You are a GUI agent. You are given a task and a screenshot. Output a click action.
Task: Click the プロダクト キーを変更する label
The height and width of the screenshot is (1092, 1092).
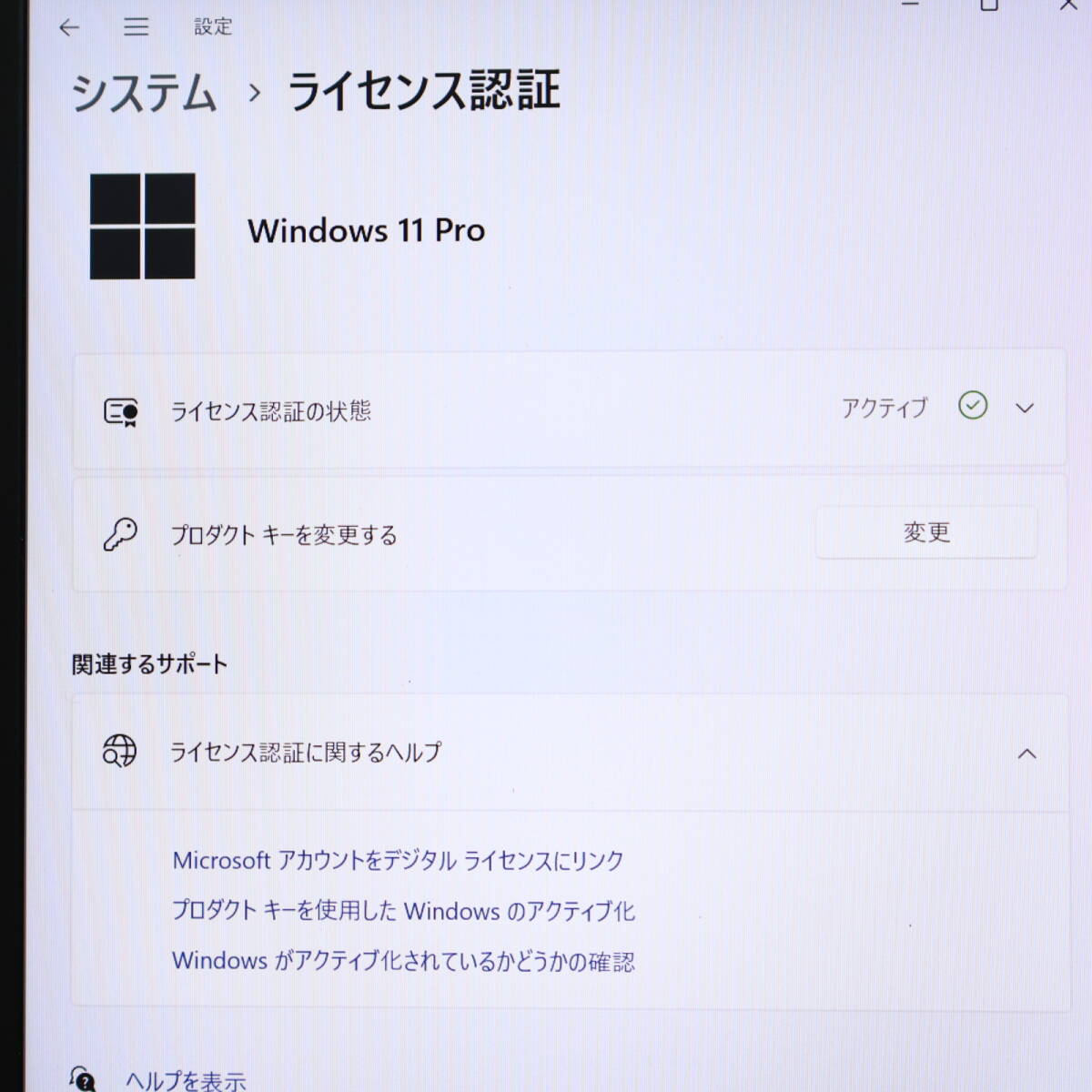coord(284,535)
